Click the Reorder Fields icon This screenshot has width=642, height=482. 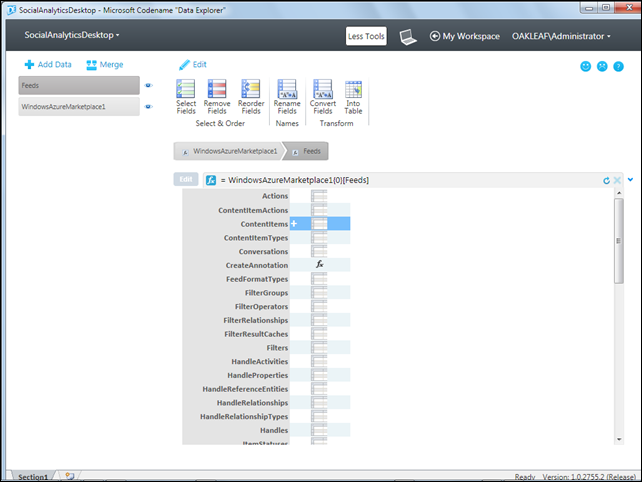(251, 89)
